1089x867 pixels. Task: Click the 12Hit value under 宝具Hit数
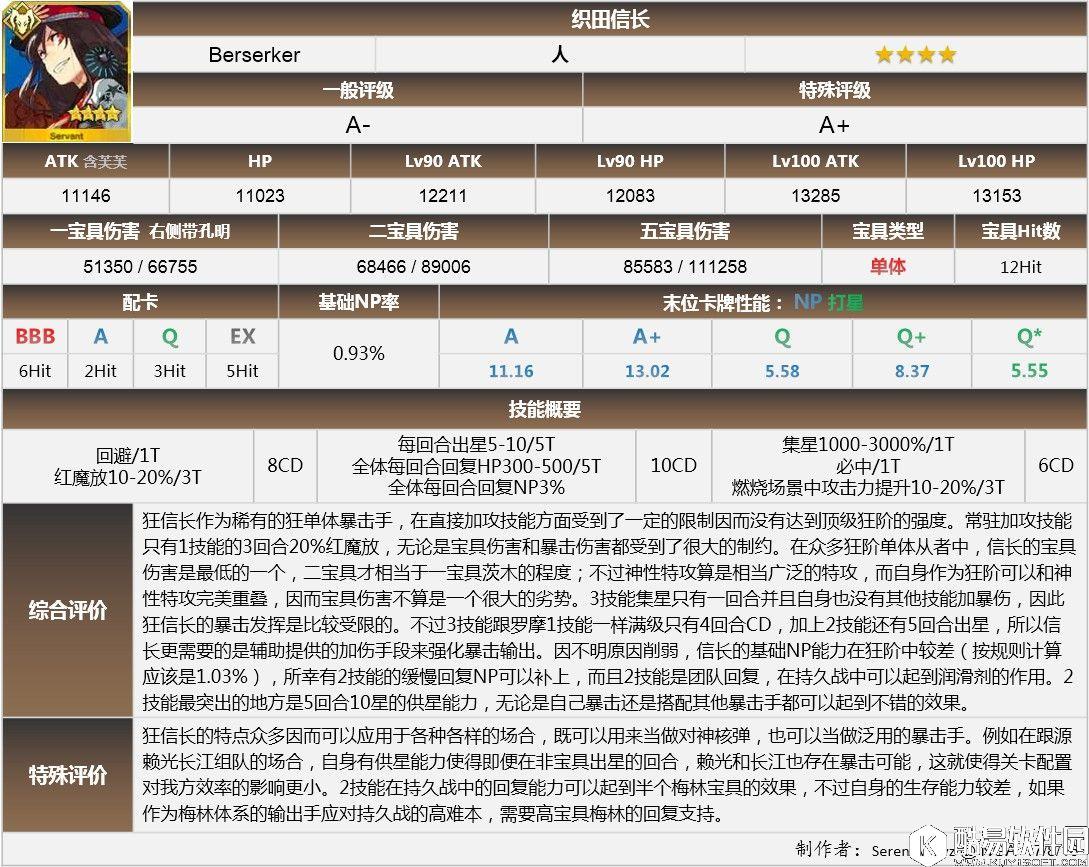pyautogui.click(x=1020, y=266)
